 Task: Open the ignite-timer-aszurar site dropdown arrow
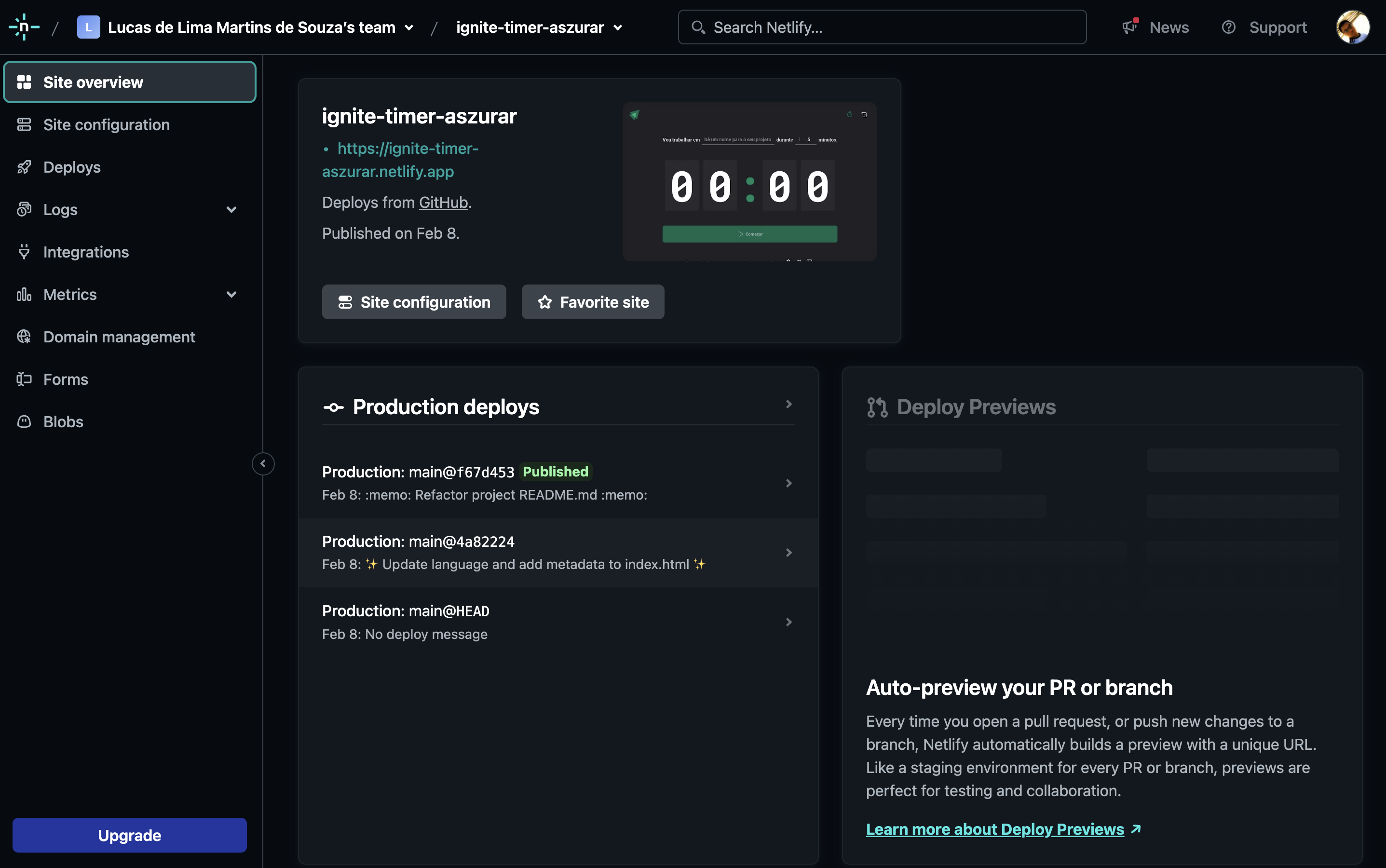click(x=618, y=27)
